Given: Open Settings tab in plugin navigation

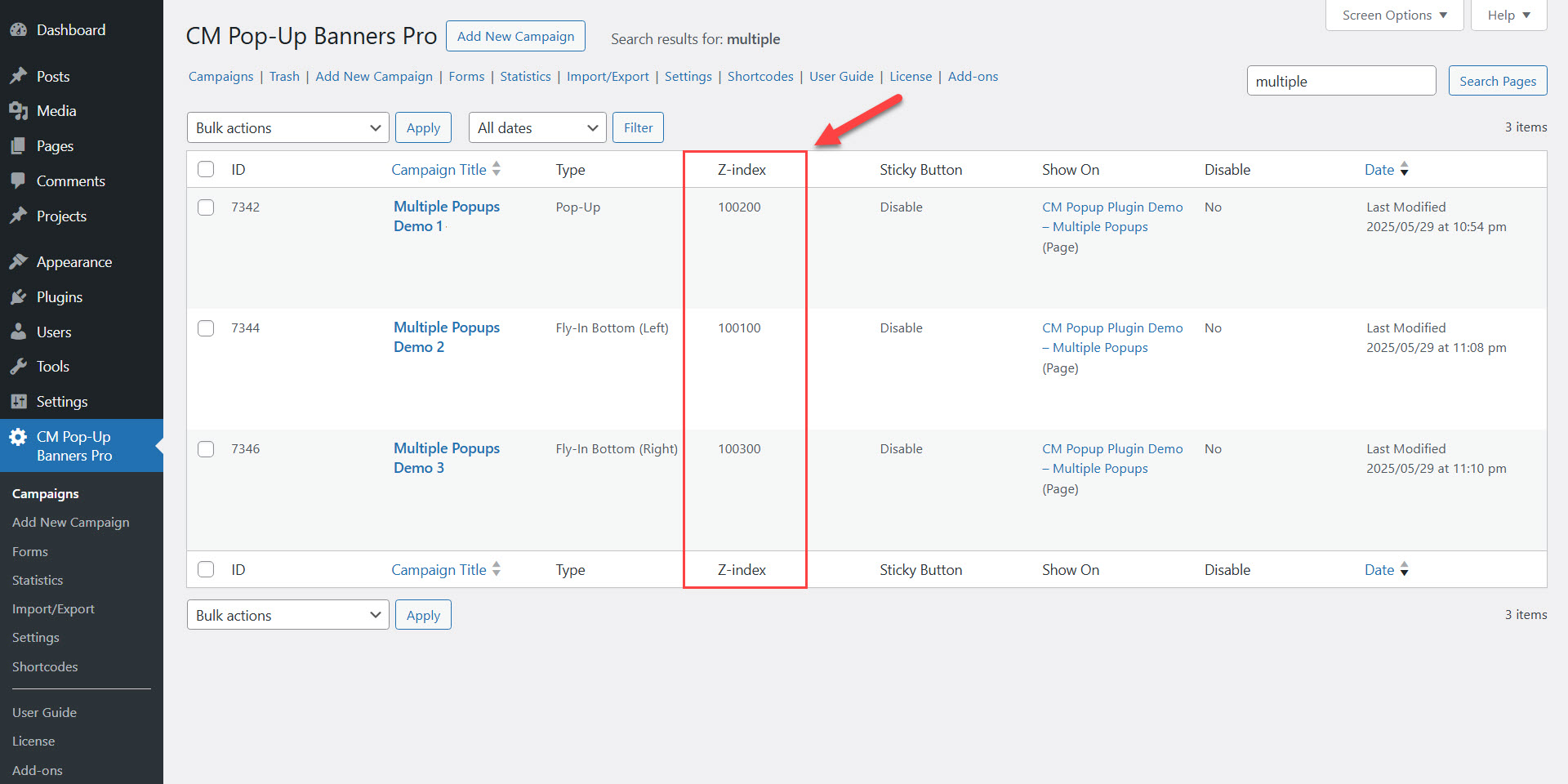Looking at the screenshot, I should pos(688,77).
